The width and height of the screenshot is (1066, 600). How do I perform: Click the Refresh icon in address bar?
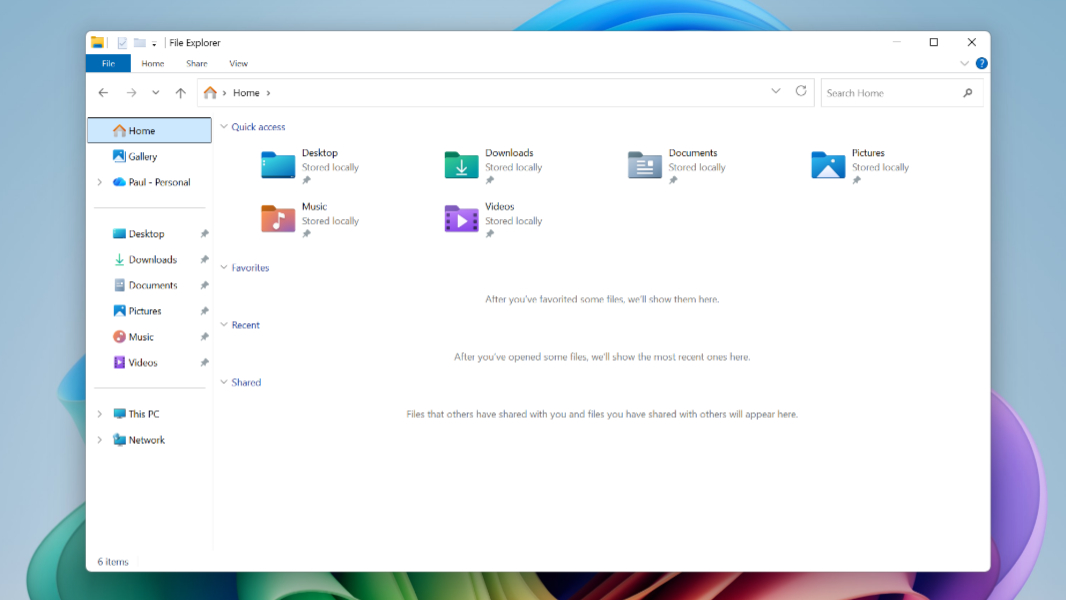click(x=801, y=91)
